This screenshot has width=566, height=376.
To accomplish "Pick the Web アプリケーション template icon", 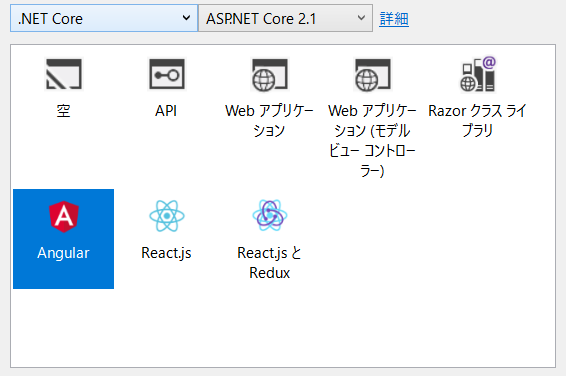I will pyautogui.click(x=270, y=74).
